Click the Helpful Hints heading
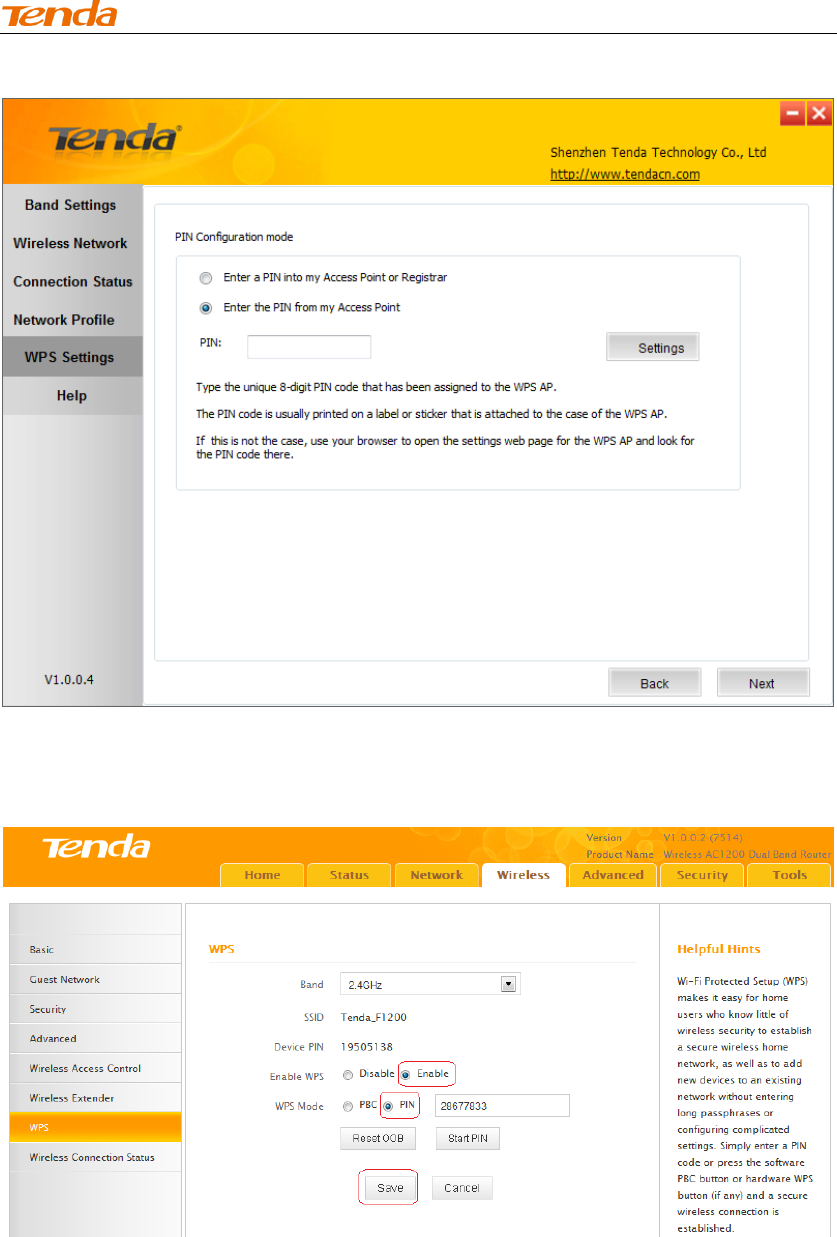 click(x=719, y=948)
